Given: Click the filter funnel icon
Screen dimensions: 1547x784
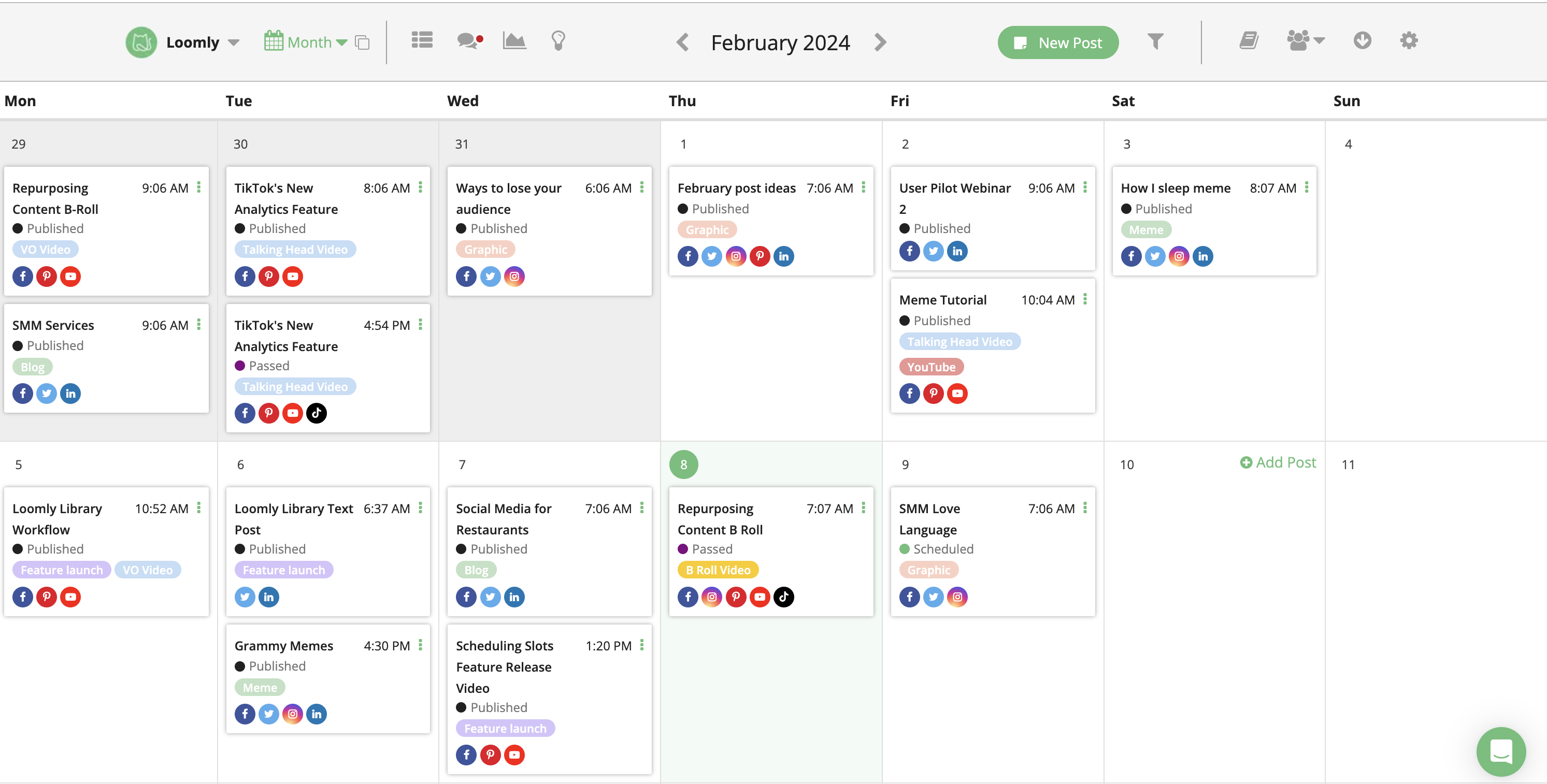Looking at the screenshot, I should point(1155,41).
